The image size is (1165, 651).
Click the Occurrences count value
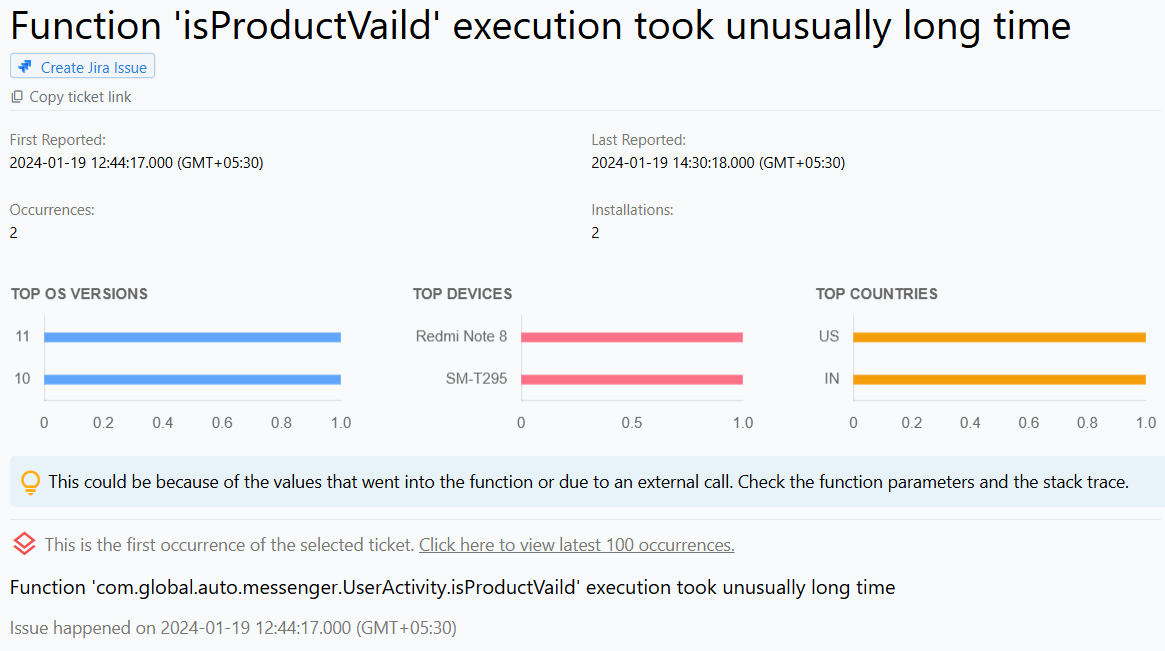click(x=12, y=232)
